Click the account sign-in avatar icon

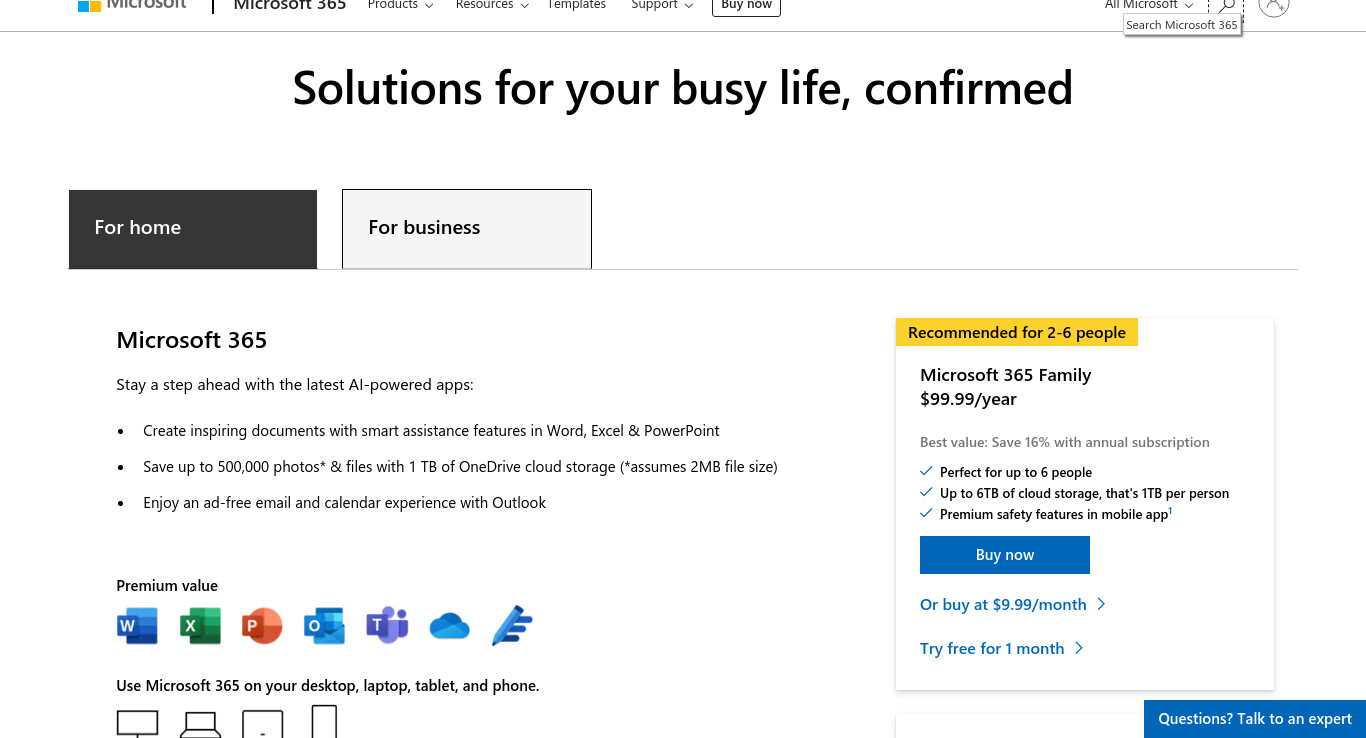[x=1274, y=5]
